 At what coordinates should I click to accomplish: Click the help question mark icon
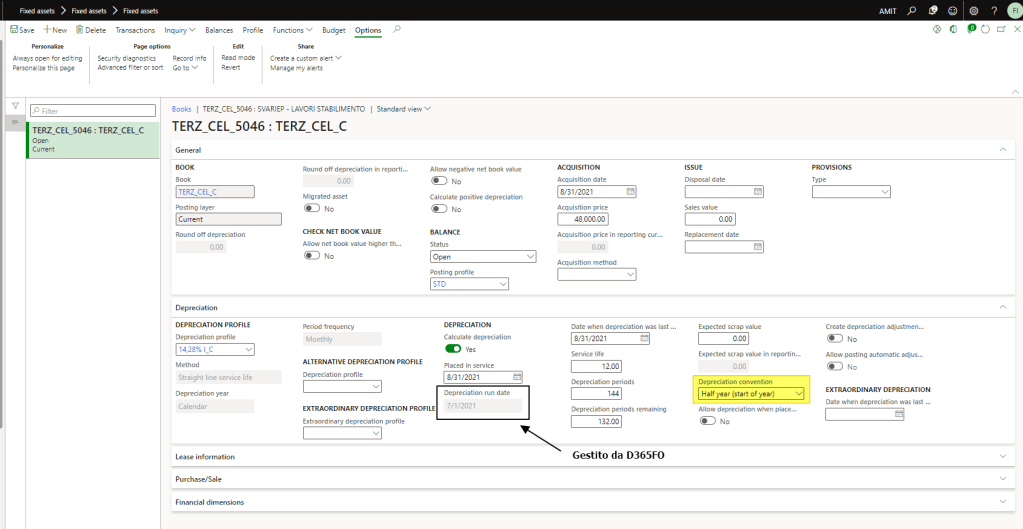[992, 10]
